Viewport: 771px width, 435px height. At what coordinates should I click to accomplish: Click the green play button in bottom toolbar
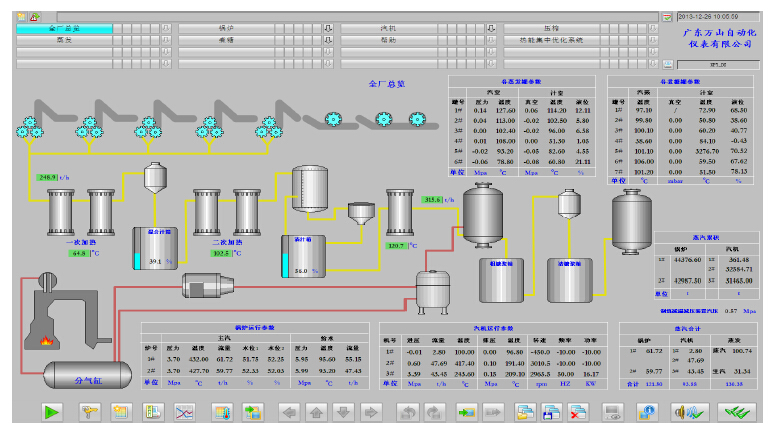(x=52, y=410)
